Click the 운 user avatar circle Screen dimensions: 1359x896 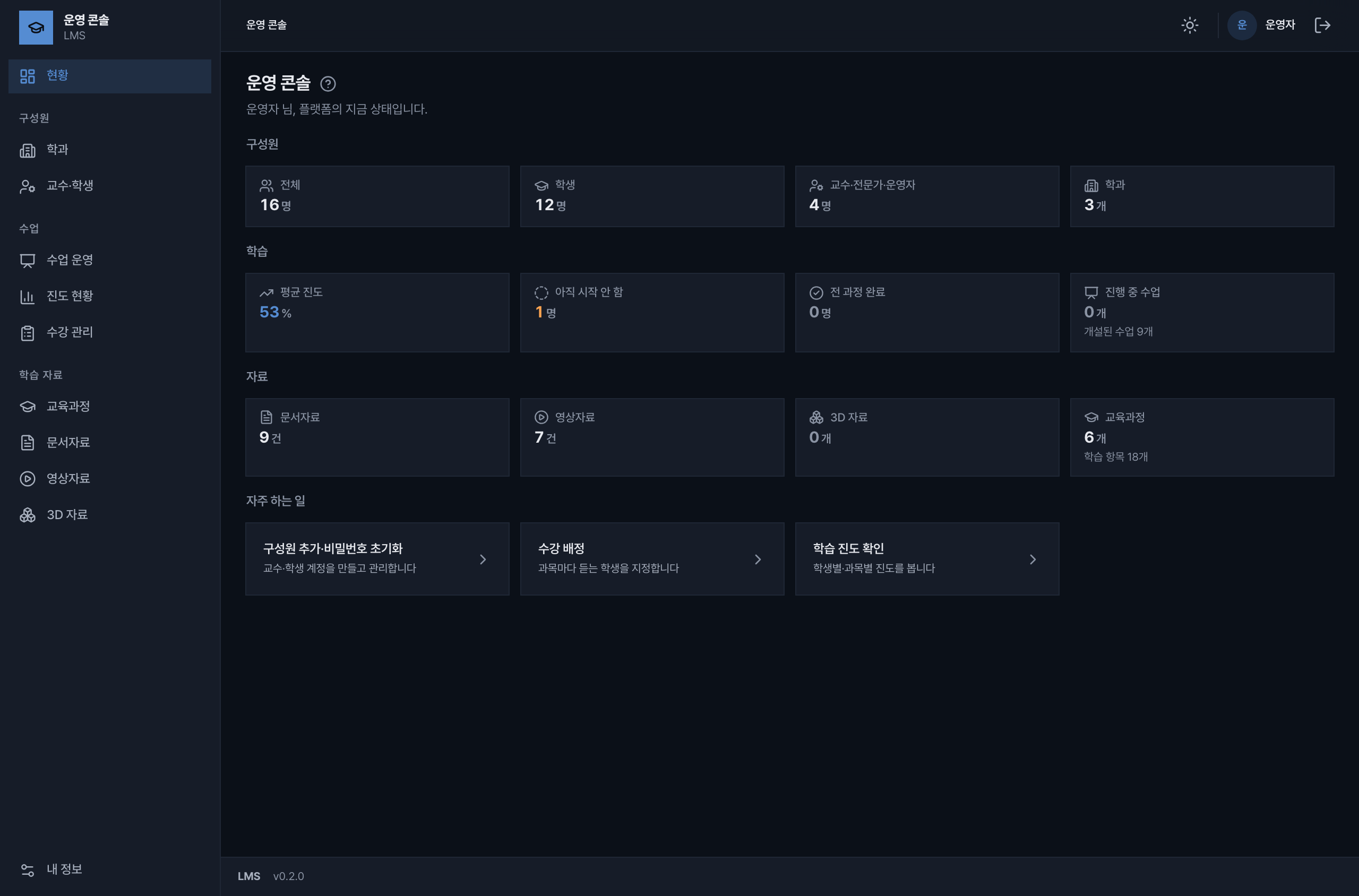(x=1241, y=25)
